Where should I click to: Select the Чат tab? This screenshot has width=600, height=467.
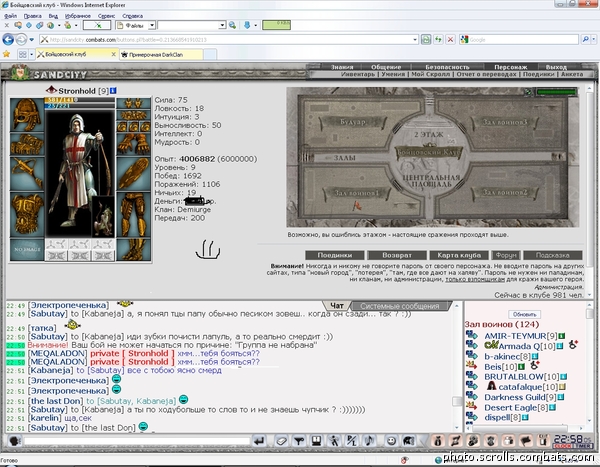pos(337,305)
